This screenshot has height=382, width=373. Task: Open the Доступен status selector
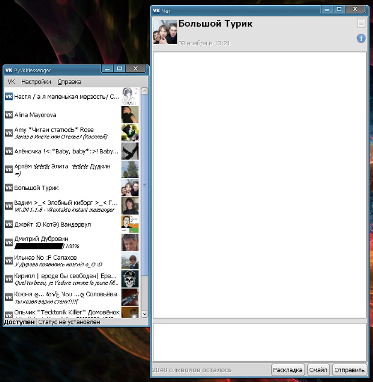tap(19, 322)
